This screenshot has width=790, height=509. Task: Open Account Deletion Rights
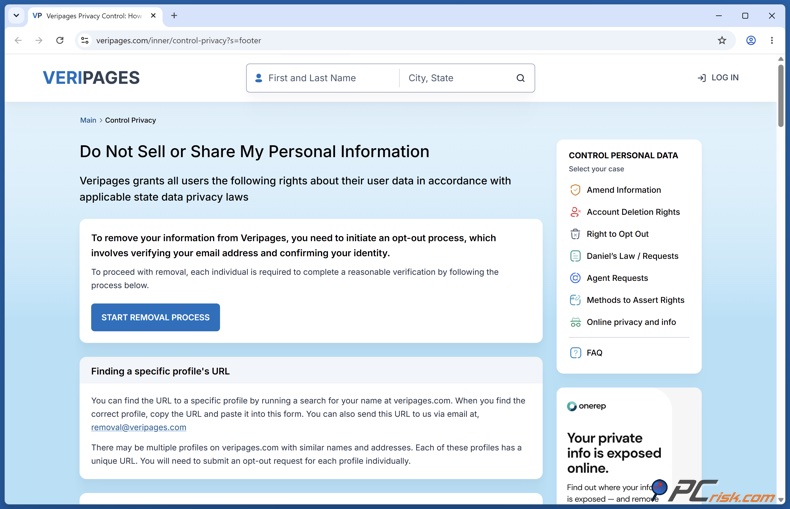coord(633,212)
